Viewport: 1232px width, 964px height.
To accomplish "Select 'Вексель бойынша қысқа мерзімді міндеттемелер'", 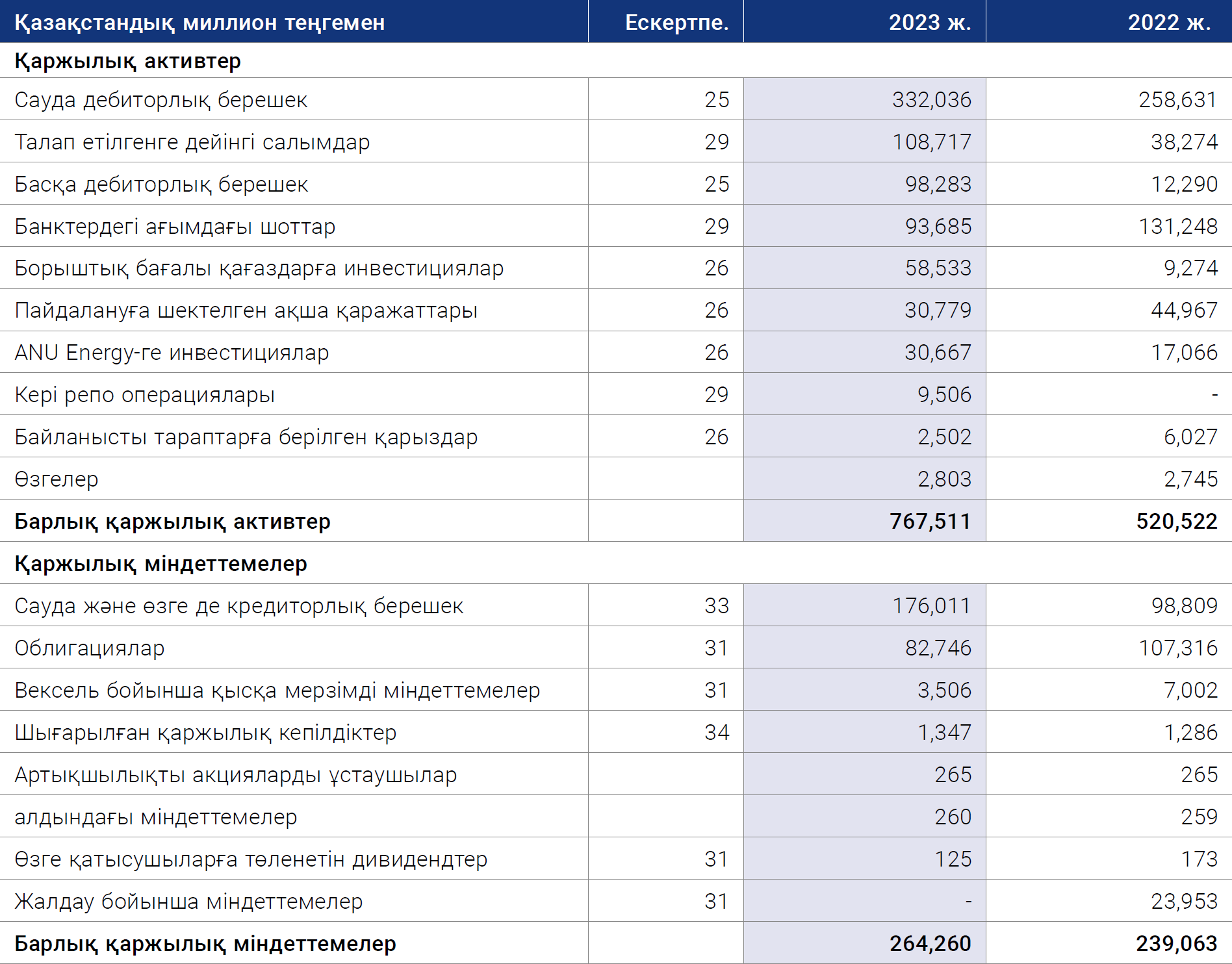I will (x=277, y=691).
